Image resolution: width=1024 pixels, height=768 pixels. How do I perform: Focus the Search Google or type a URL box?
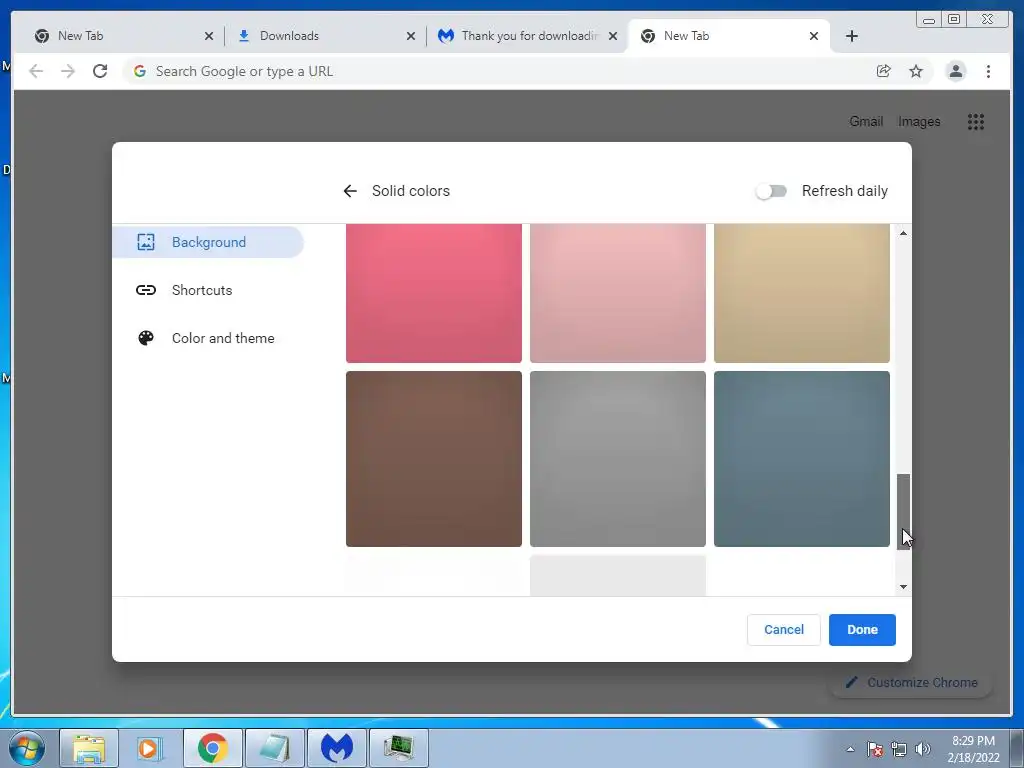tap(496, 71)
